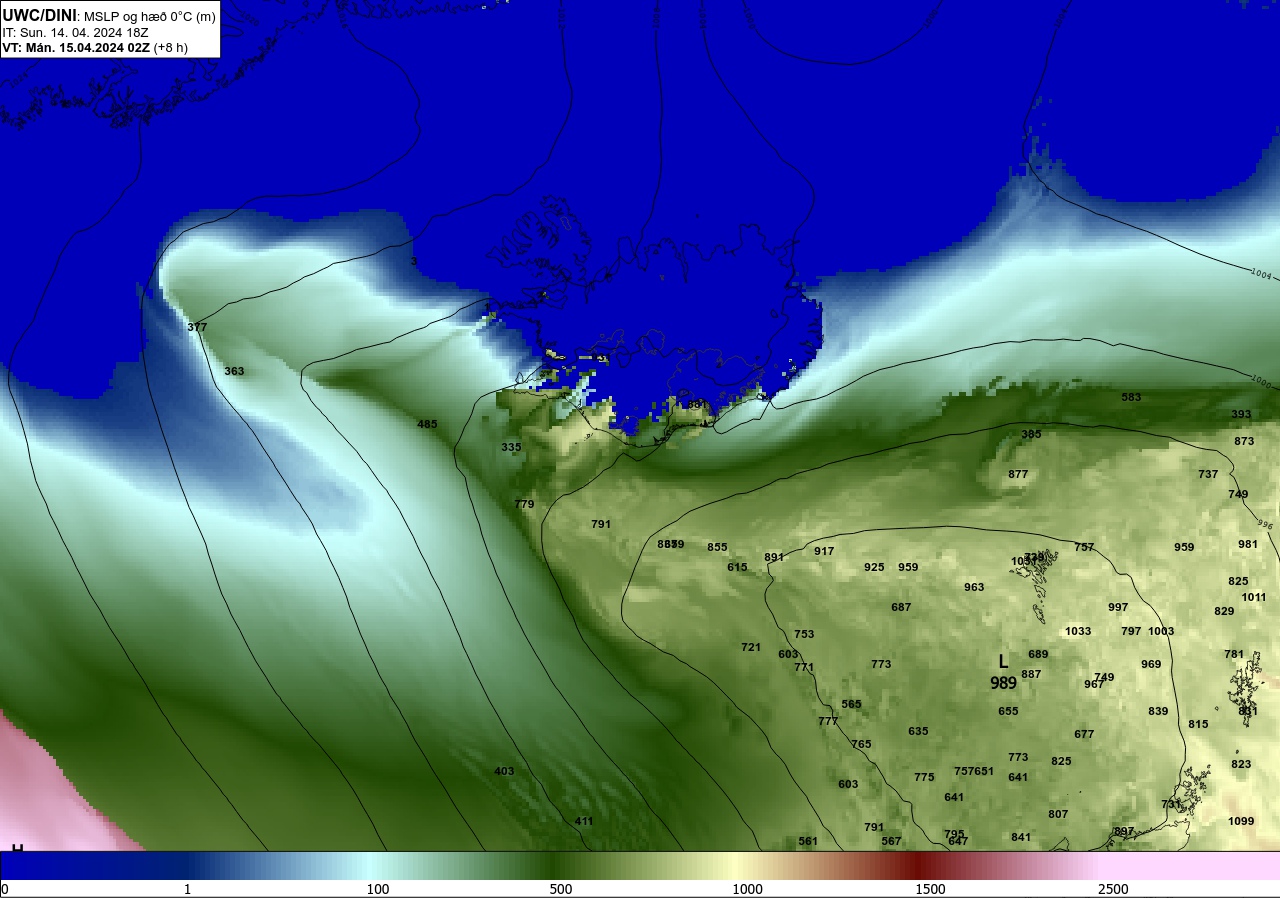Click the 687 height value
Viewport: 1280px width, 898px height.
tap(901, 607)
